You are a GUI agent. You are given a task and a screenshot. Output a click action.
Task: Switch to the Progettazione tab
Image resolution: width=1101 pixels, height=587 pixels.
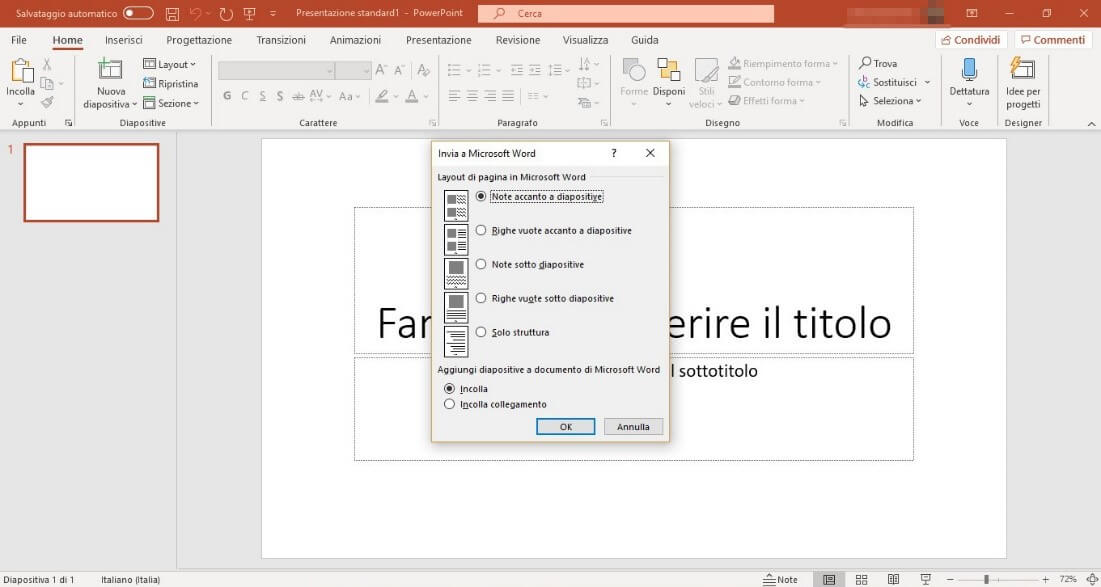pos(199,40)
